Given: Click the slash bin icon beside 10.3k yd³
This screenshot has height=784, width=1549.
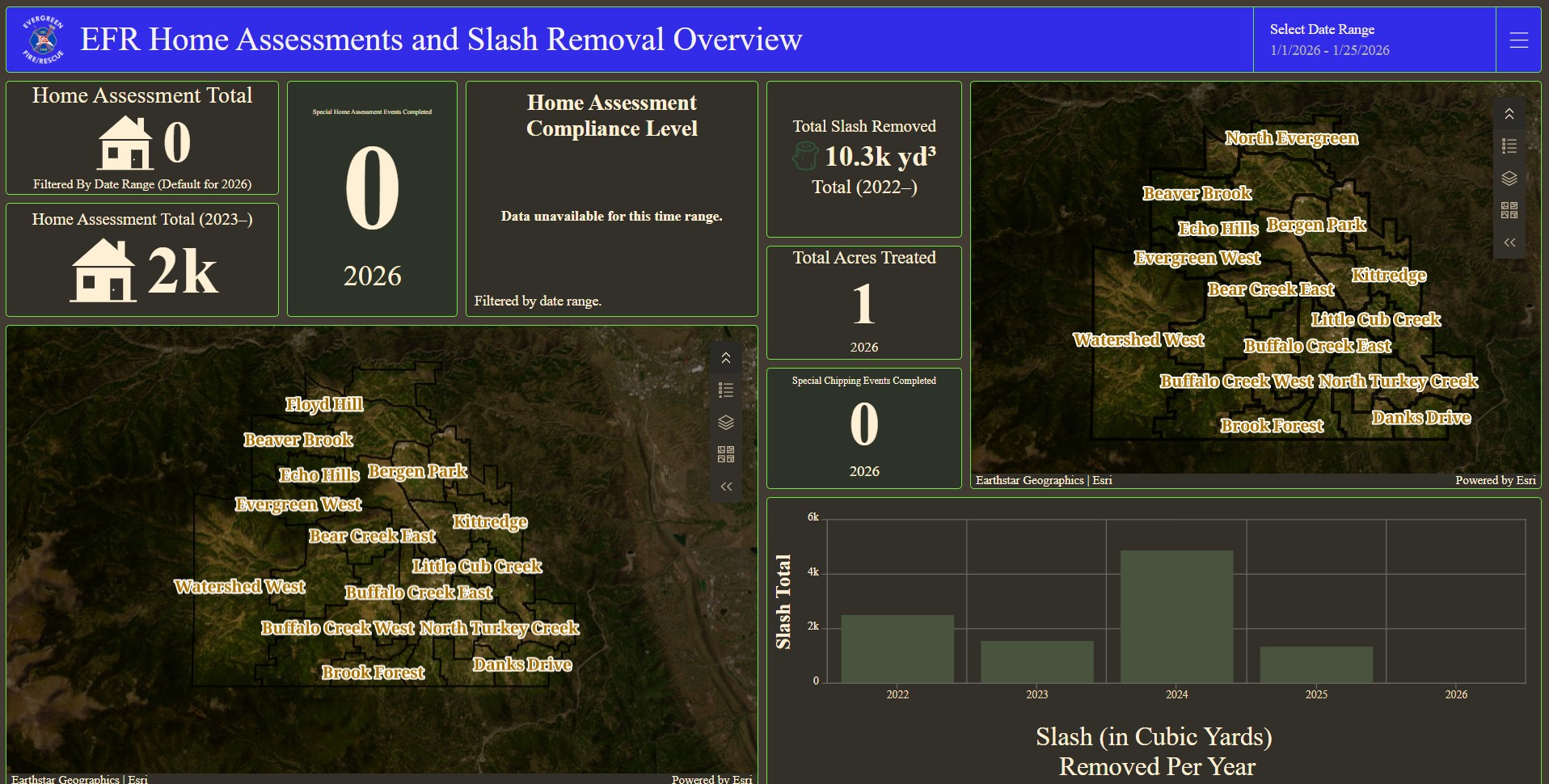Looking at the screenshot, I should click(x=806, y=155).
